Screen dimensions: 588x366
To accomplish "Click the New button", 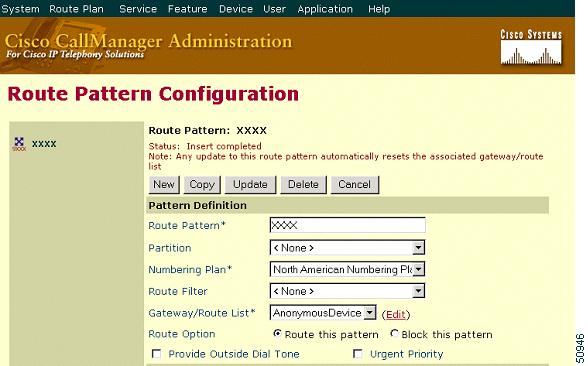I will tap(164, 184).
